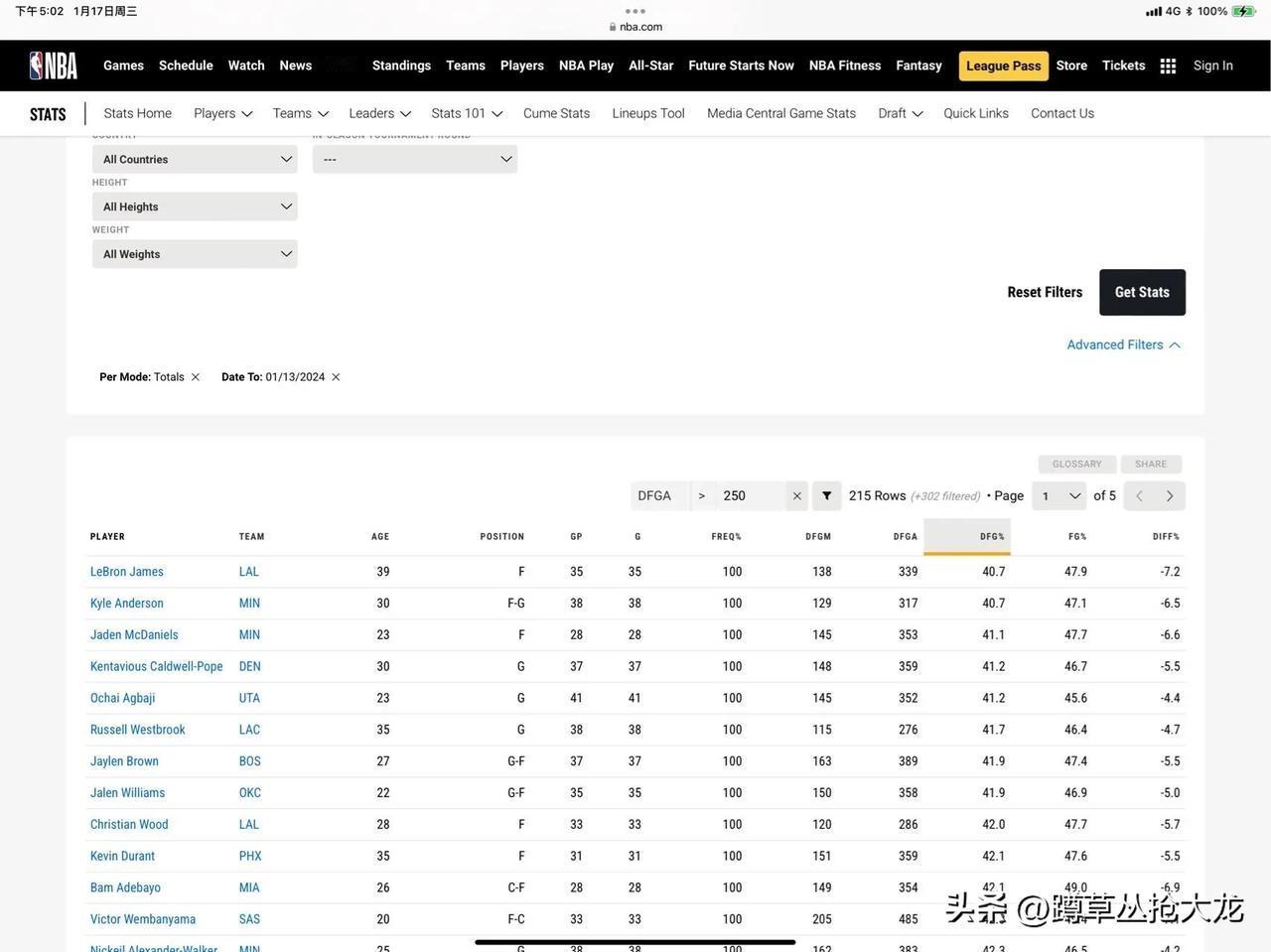This screenshot has width=1271, height=952.
Task: Expand the Stats 101 menu
Action: (468, 113)
